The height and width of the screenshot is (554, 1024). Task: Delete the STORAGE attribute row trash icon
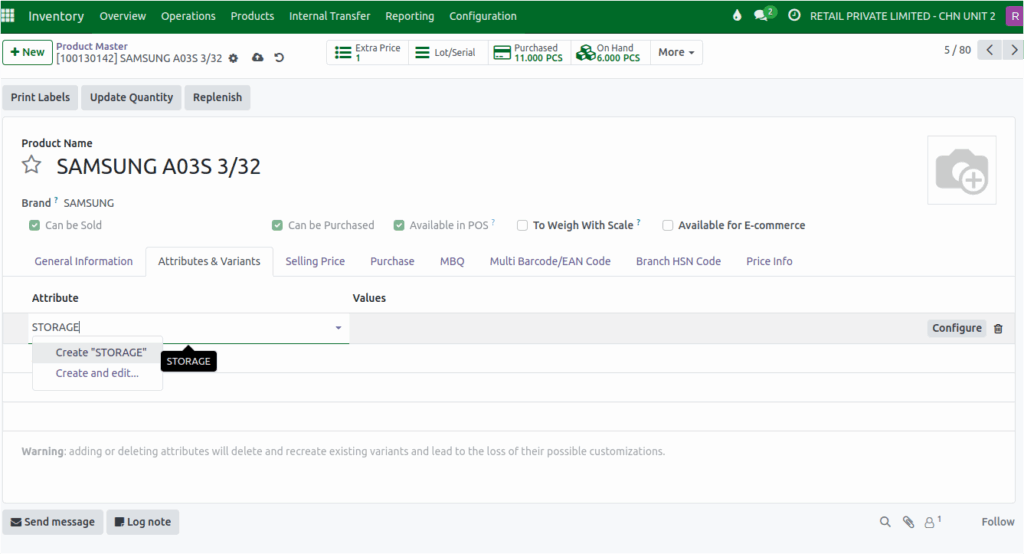click(998, 329)
